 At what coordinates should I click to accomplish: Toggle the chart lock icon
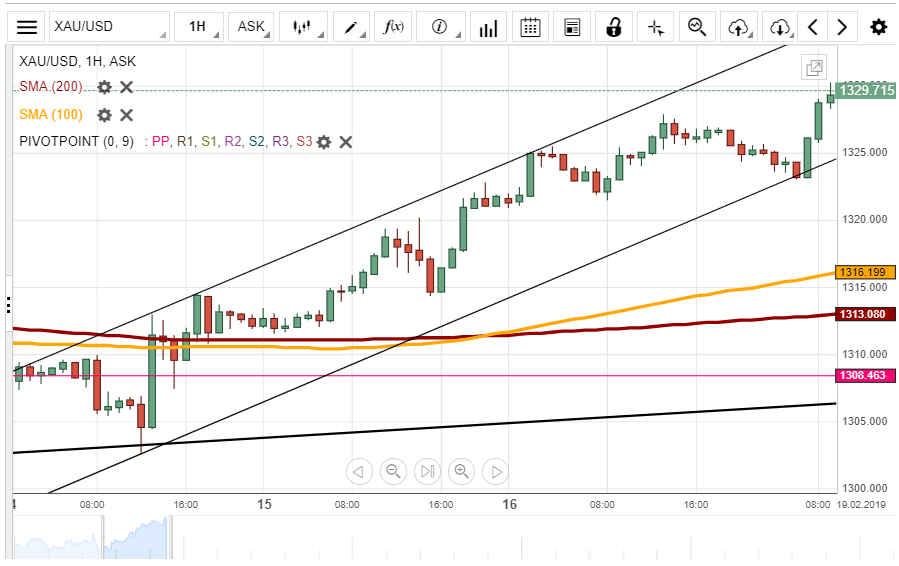[x=614, y=27]
